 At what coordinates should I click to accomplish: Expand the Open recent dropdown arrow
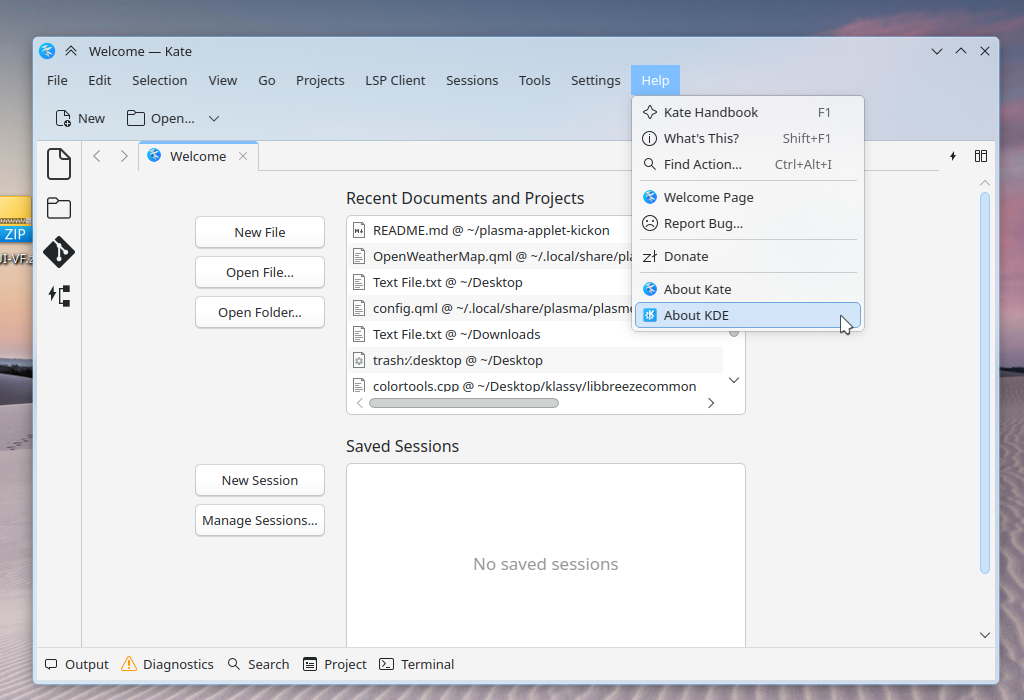pos(214,118)
